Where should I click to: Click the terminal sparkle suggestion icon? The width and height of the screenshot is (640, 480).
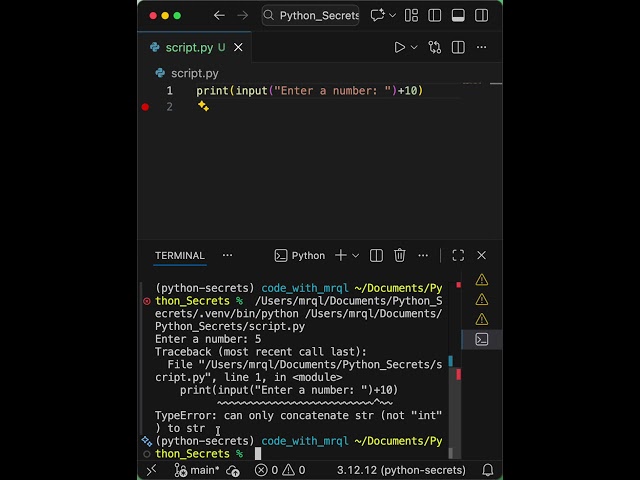point(147,441)
